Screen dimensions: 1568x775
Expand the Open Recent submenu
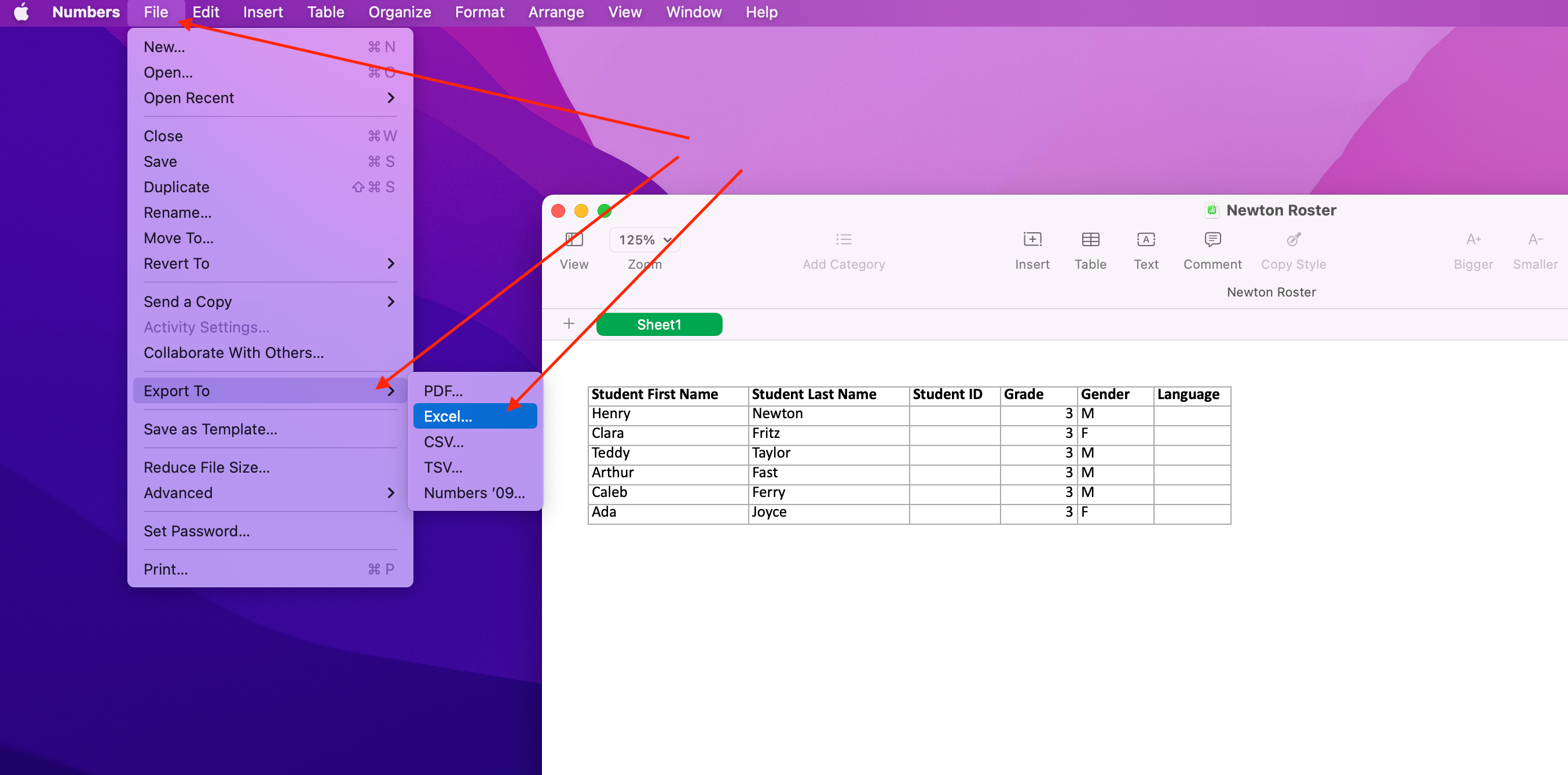pyautogui.click(x=270, y=98)
